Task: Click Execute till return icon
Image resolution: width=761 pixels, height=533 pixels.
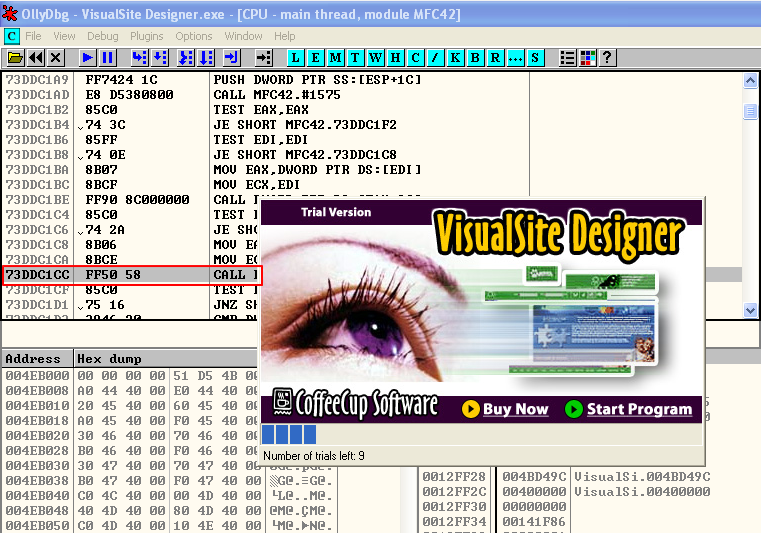Action: pyautogui.click(x=232, y=58)
